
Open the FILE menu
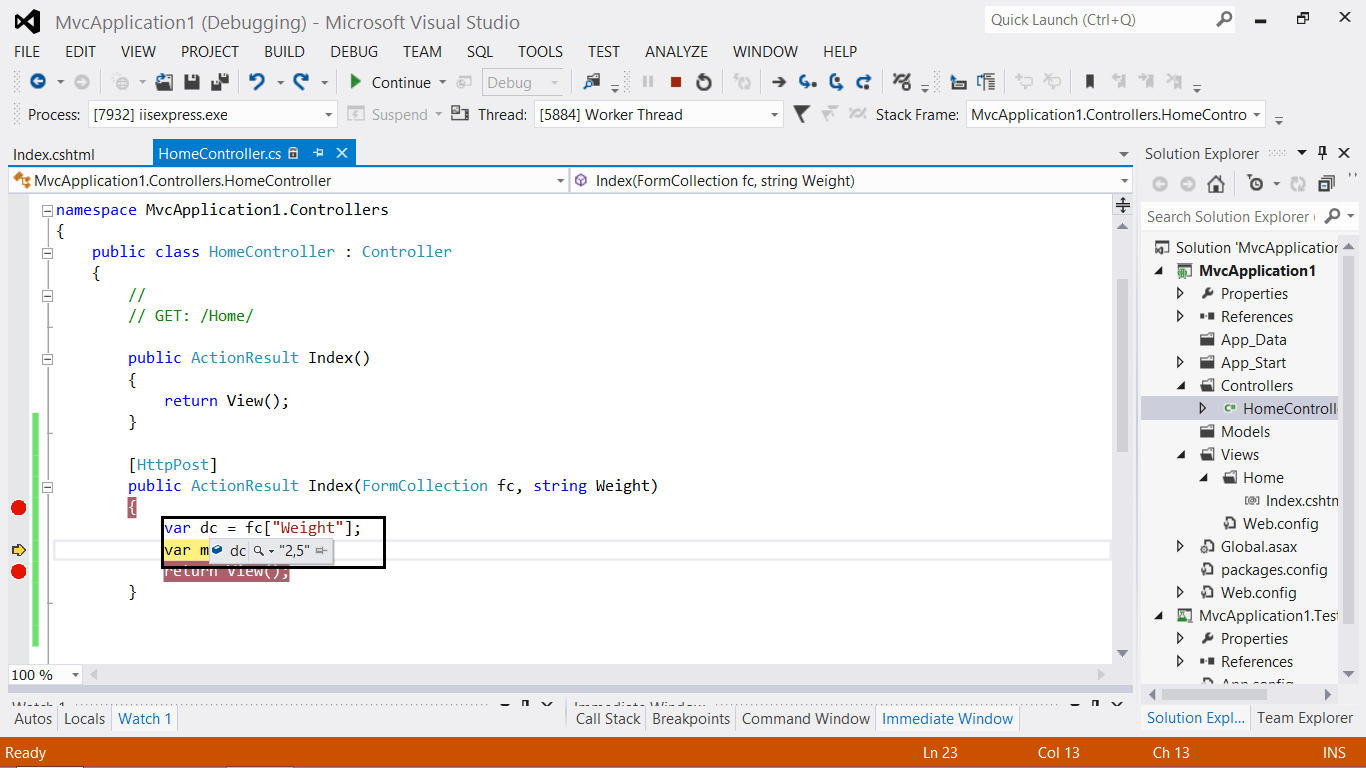point(27,51)
